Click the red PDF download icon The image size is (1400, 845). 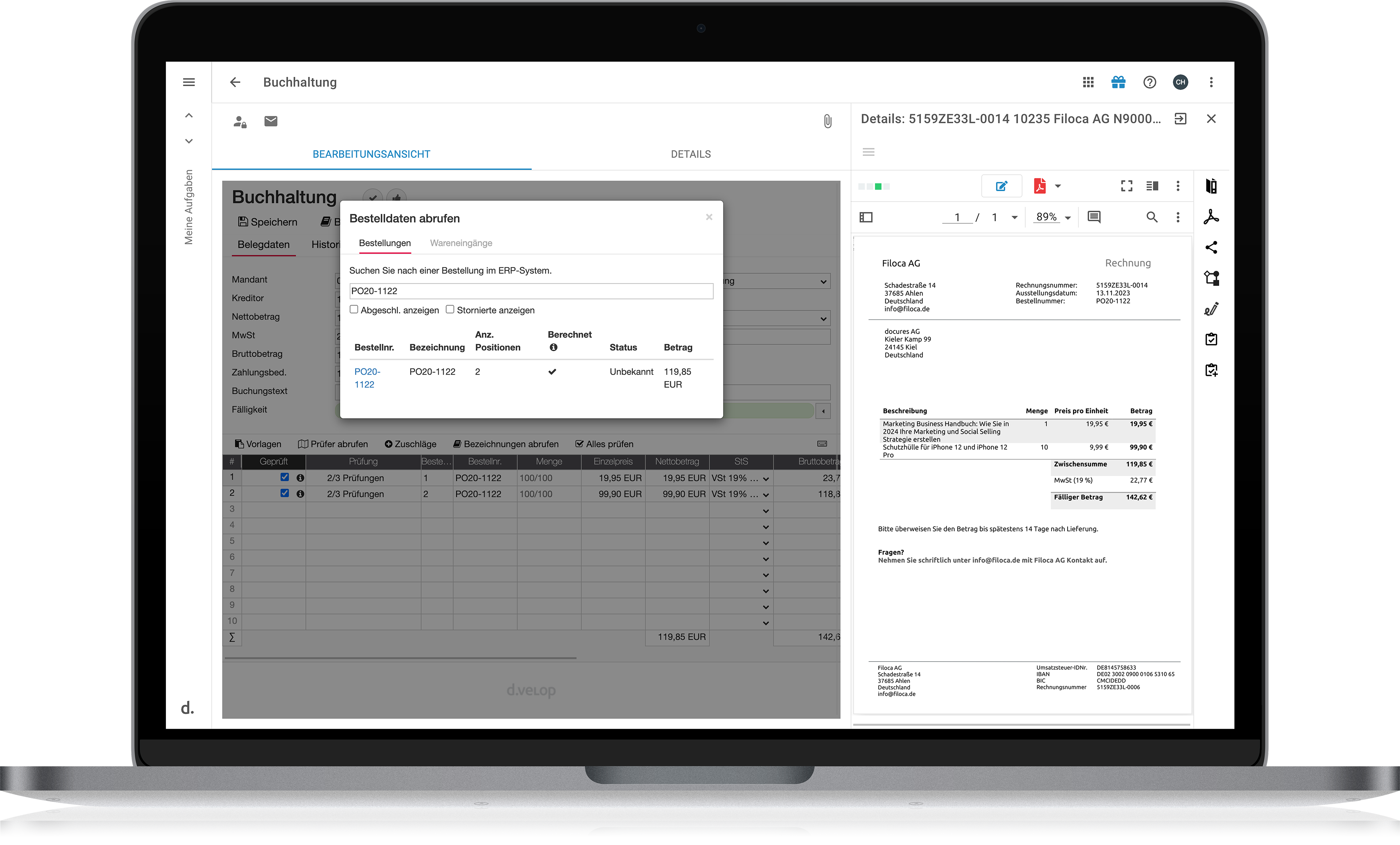click(1039, 186)
